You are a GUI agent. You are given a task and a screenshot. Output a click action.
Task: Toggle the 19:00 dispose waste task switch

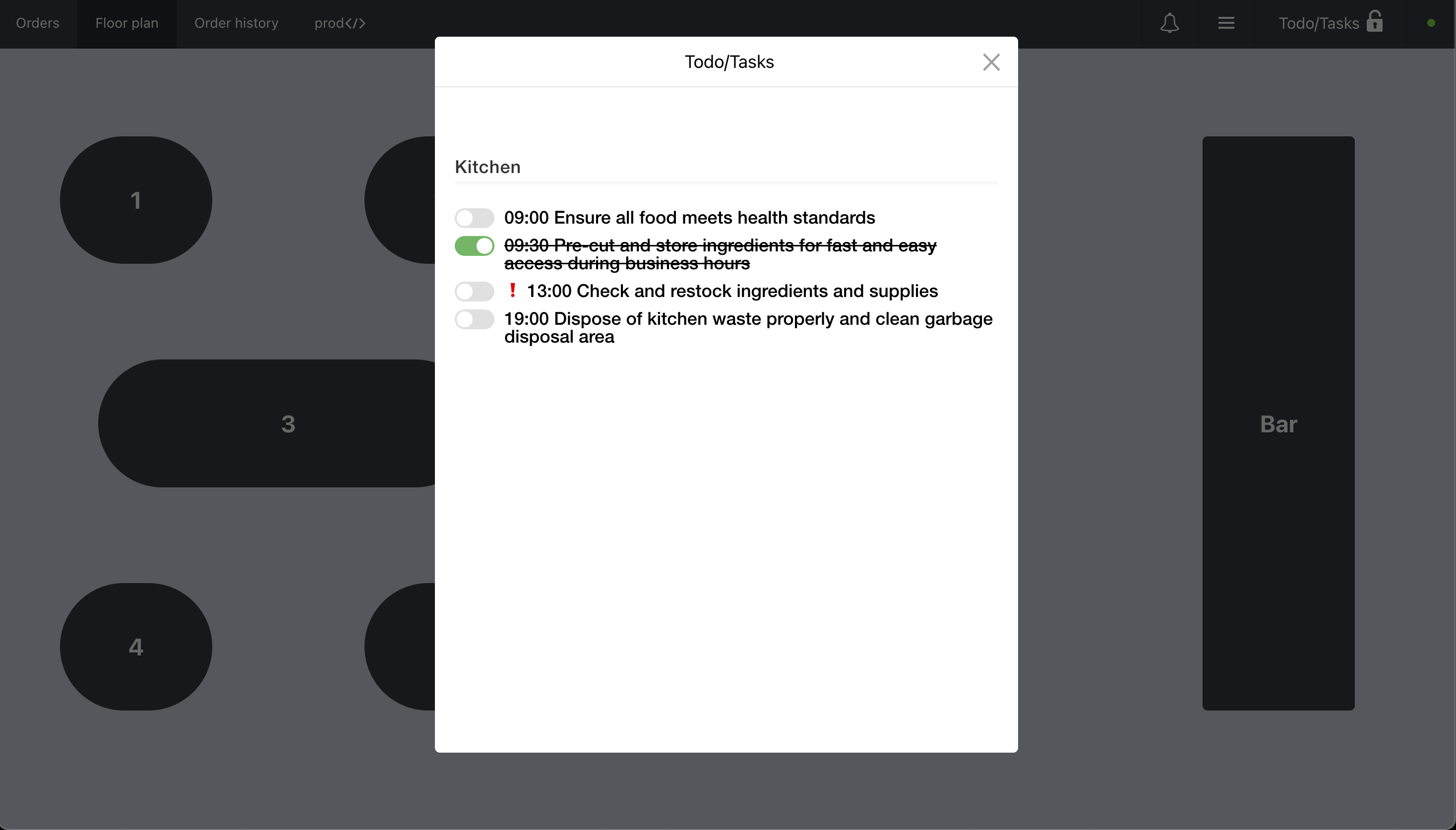tap(475, 318)
